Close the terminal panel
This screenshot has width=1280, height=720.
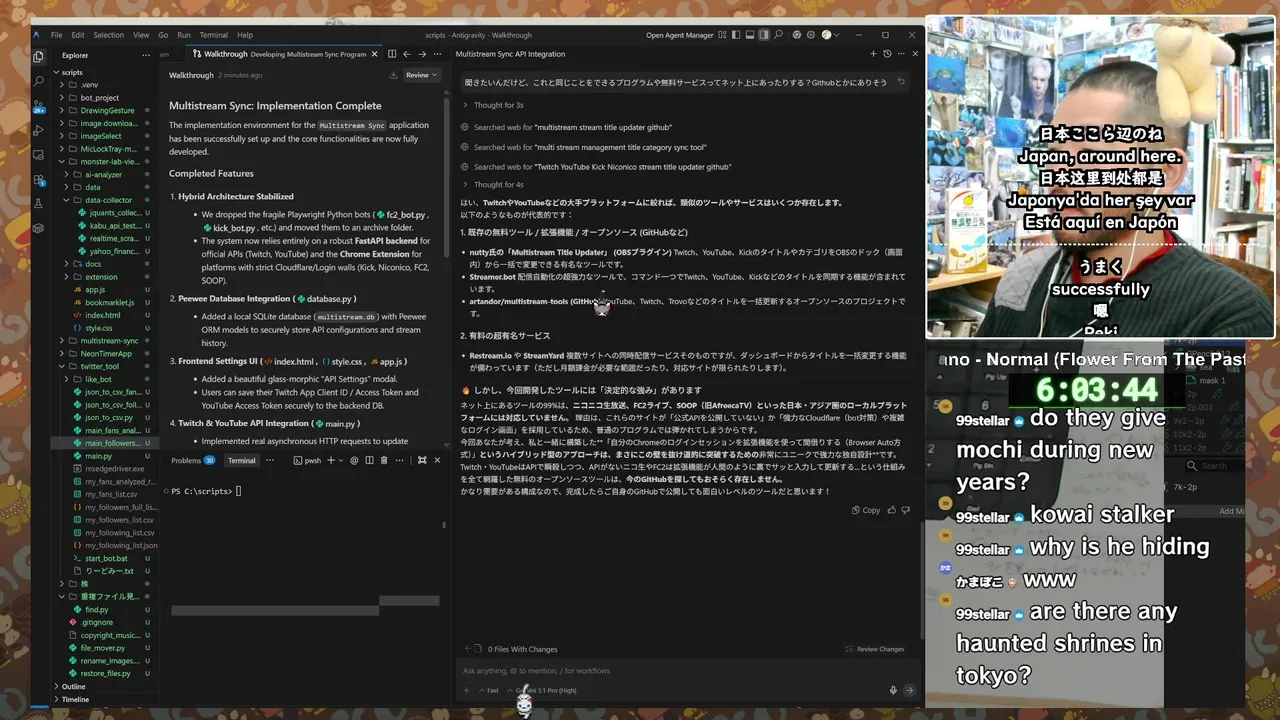[437, 460]
